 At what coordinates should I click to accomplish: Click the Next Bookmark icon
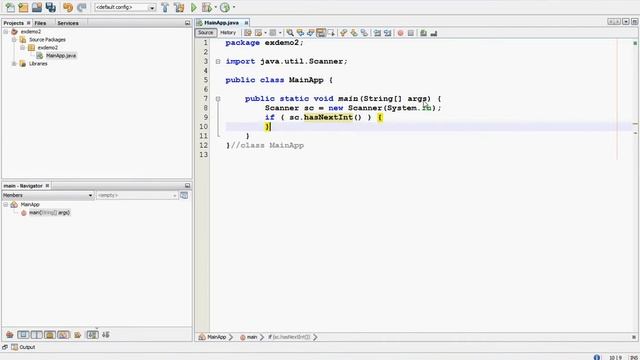pos(354,33)
